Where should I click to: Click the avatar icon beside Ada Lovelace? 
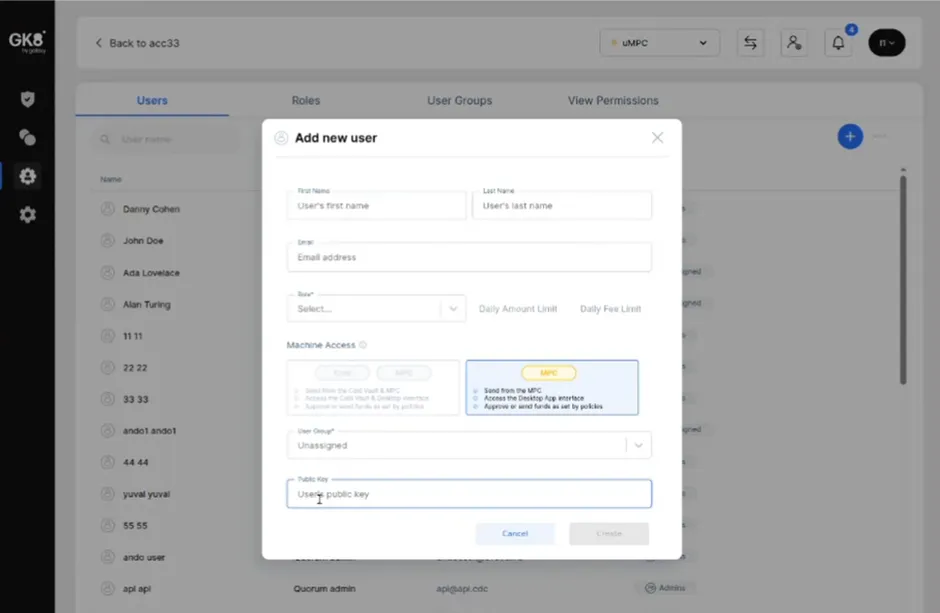[107, 273]
